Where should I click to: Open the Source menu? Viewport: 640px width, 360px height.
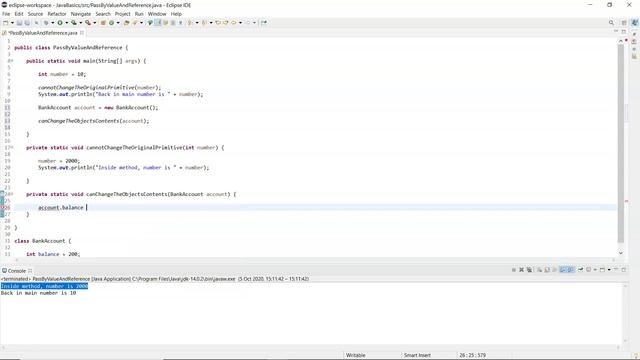pyautogui.click(x=35, y=14)
